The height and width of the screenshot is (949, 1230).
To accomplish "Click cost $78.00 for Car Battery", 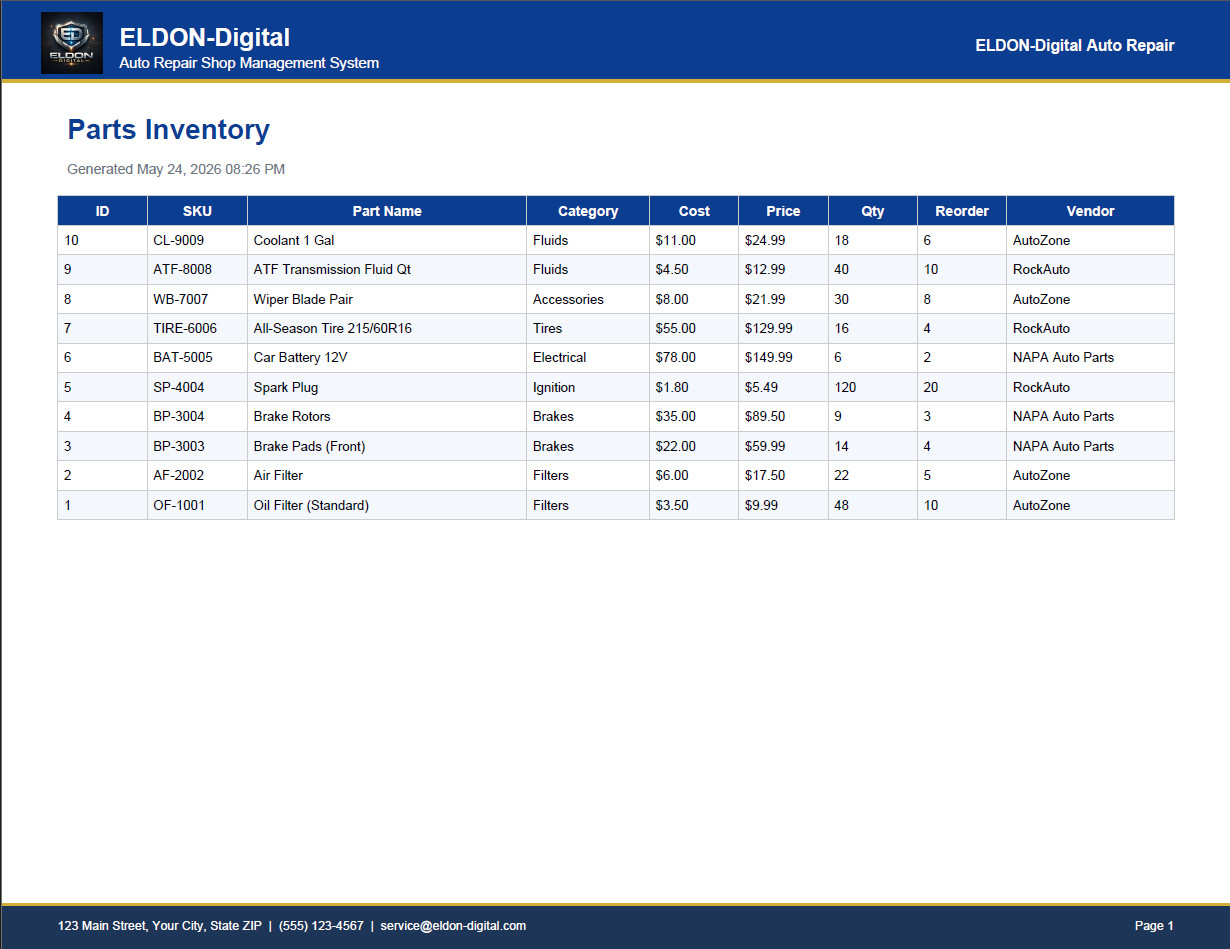I will [676, 357].
